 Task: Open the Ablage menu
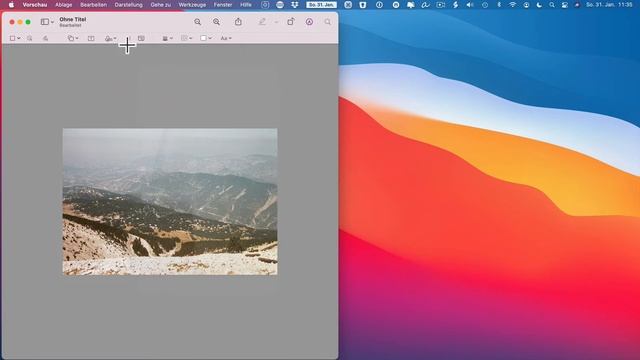coord(64,5)
